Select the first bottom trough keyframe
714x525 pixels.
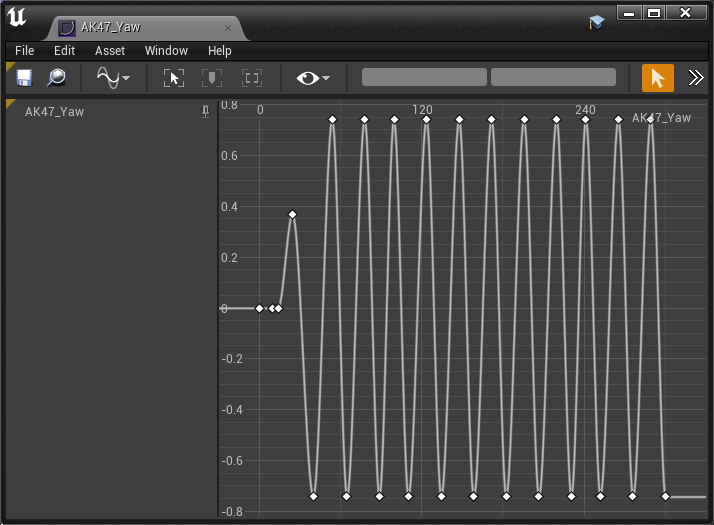pos(313,496)
